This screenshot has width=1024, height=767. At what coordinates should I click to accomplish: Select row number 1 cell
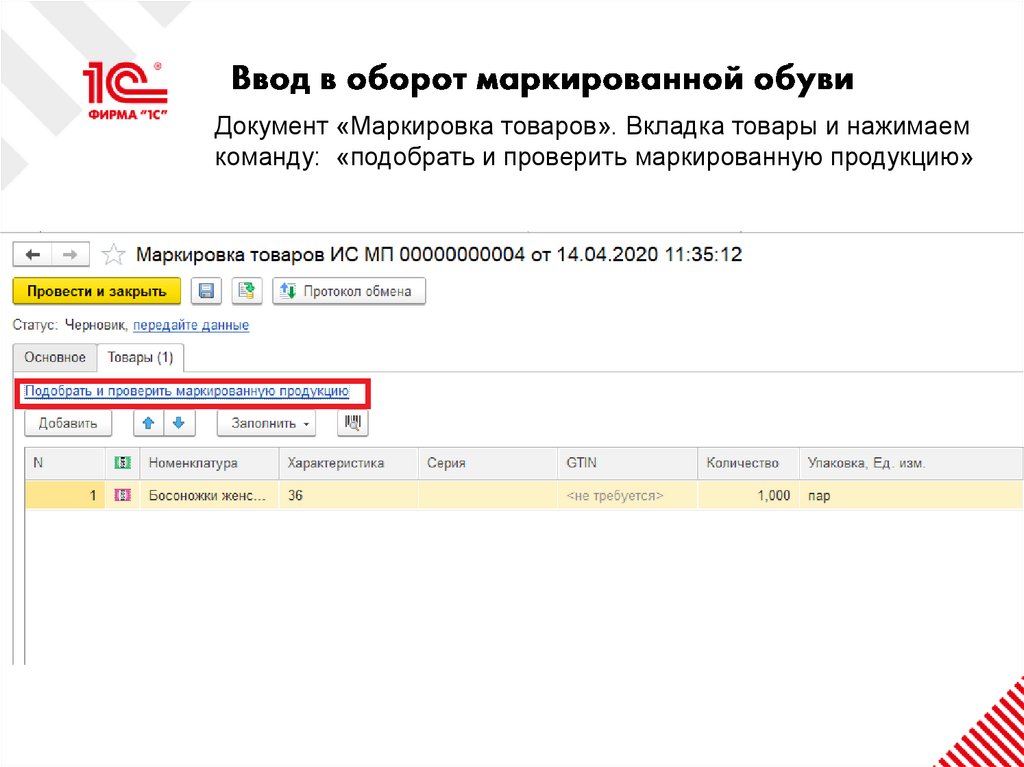coord(65,496)
